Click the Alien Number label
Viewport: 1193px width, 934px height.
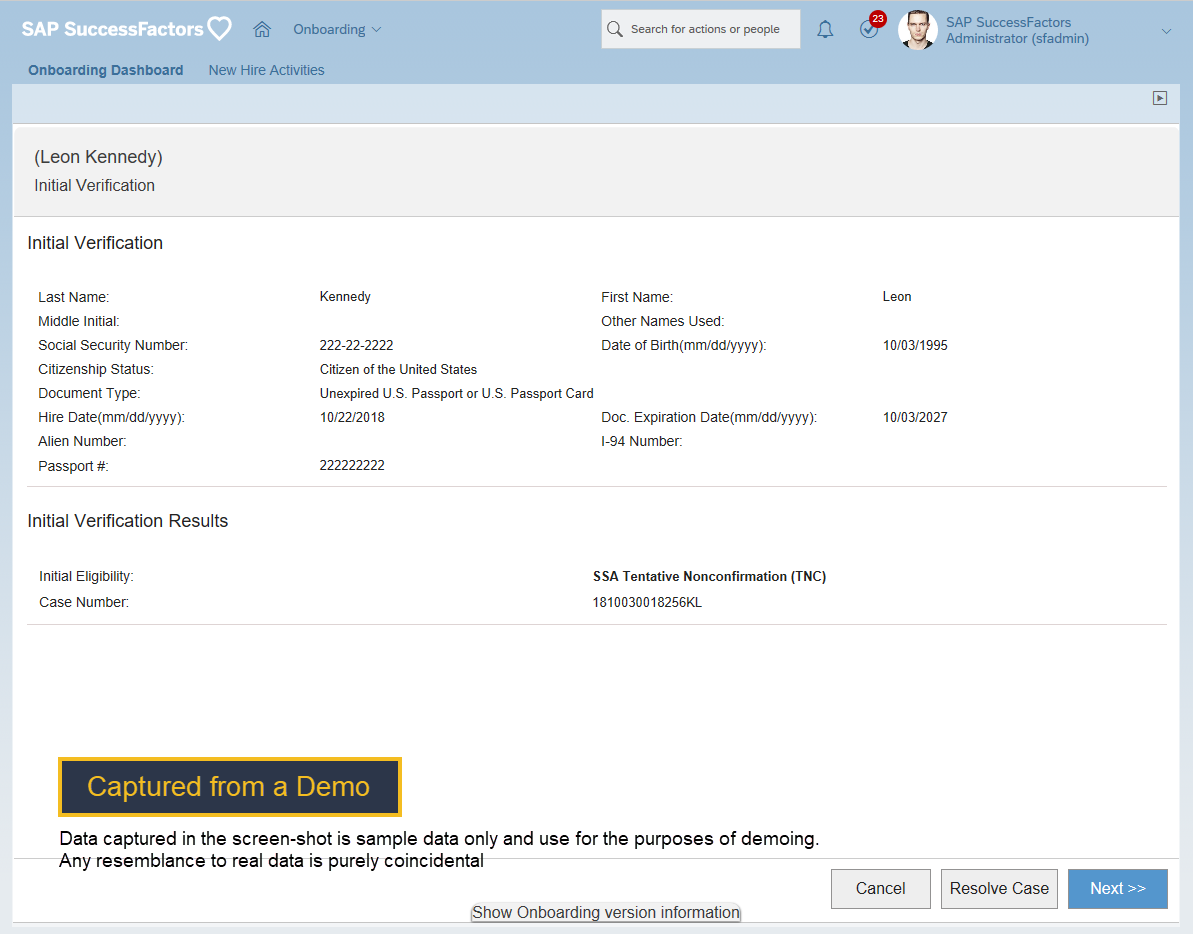[x=82, y=441]
